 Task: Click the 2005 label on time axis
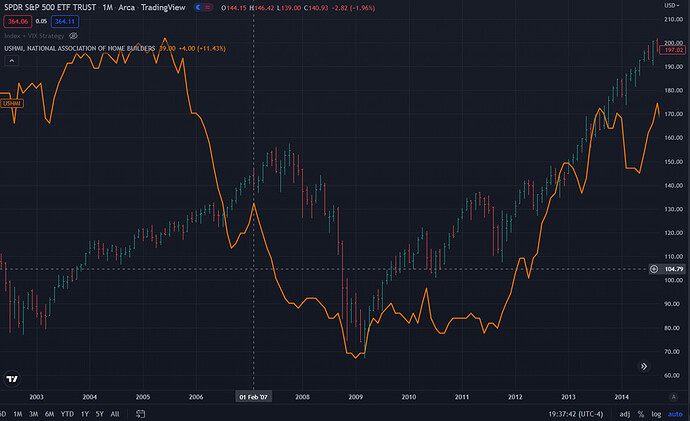click(143, 397)
